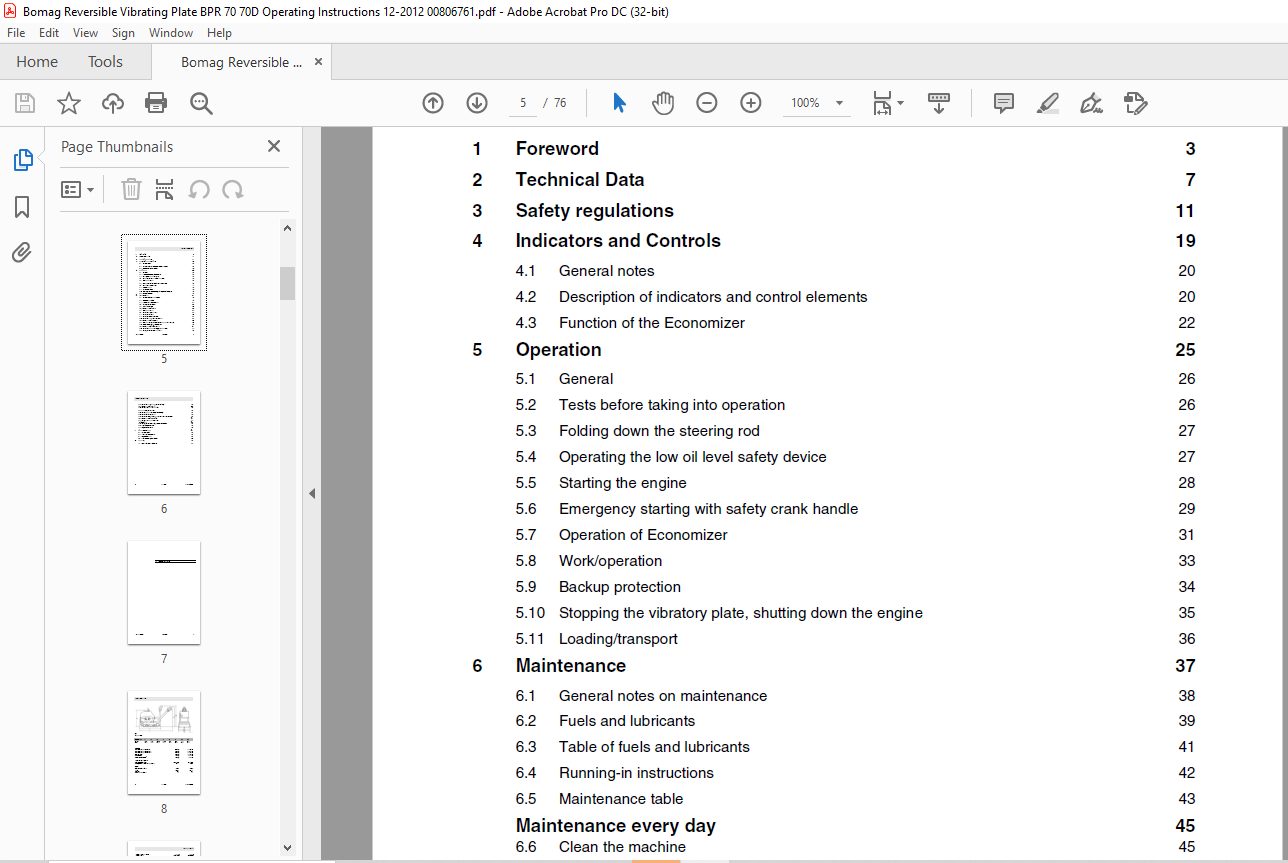Go to the next page arrow
1288x863 pixels.
(x=477, y=103)
